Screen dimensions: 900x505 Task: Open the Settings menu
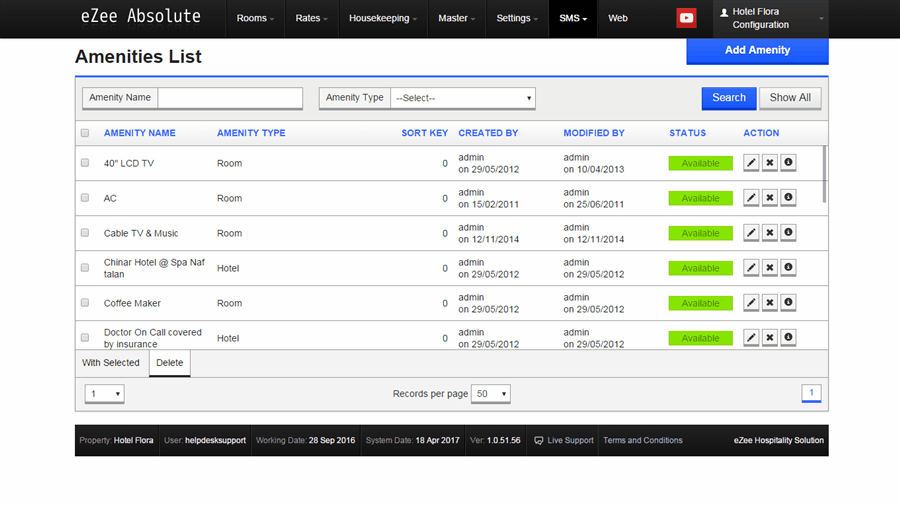pos(517,18)
